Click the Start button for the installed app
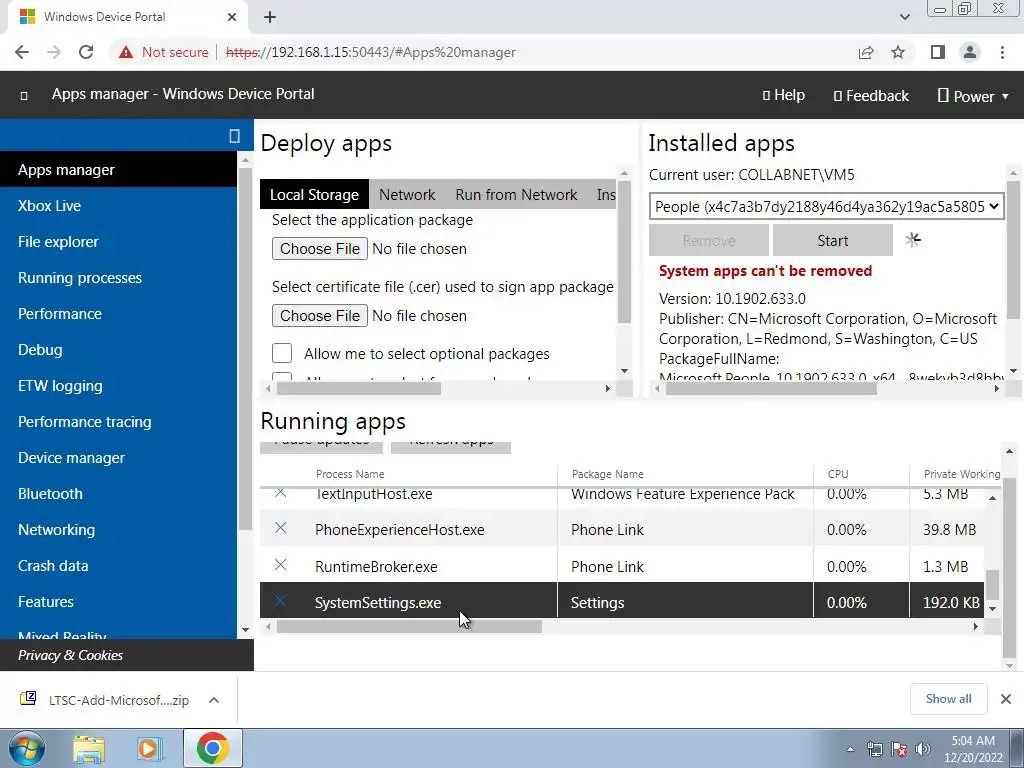The height and width of the screenshot is (768, 1024). point(833,240)
